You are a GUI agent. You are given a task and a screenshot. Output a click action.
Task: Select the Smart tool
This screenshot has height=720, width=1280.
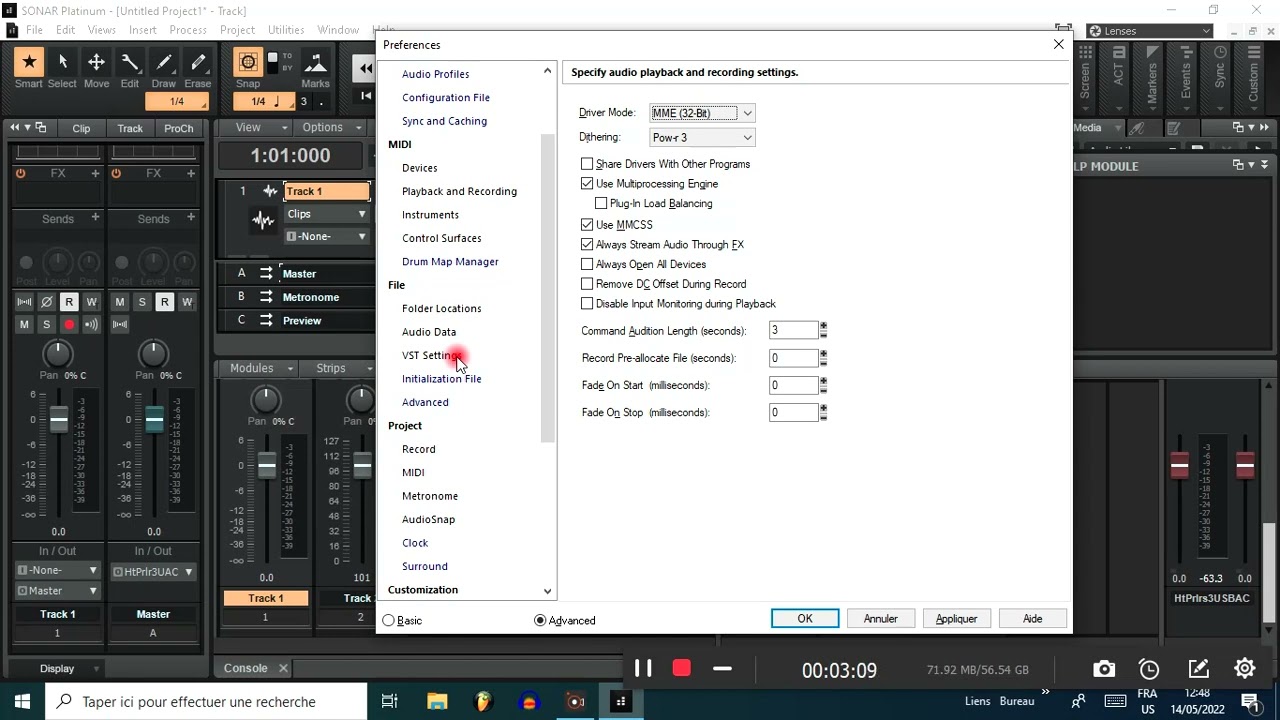29,63
